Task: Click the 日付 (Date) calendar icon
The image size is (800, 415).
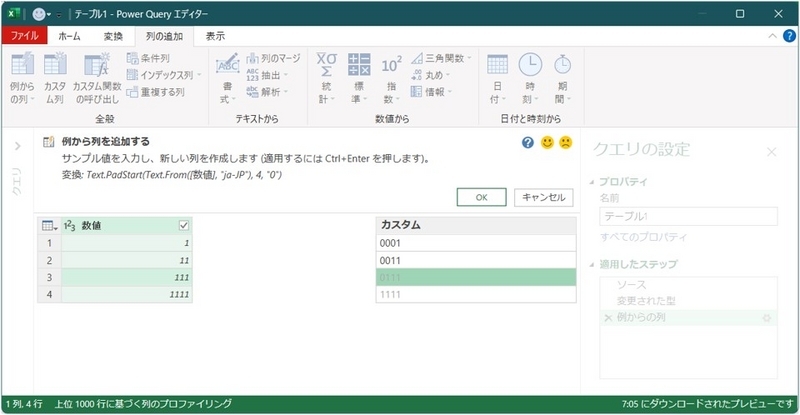Action: pos(497,65)
